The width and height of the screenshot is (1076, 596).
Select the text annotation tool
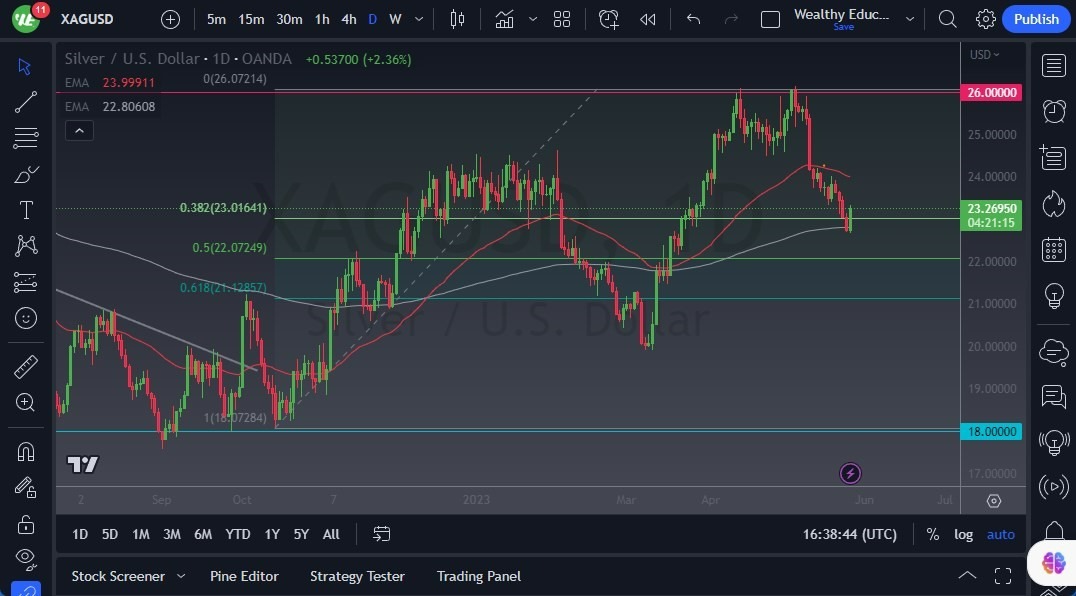click(26, 210)
